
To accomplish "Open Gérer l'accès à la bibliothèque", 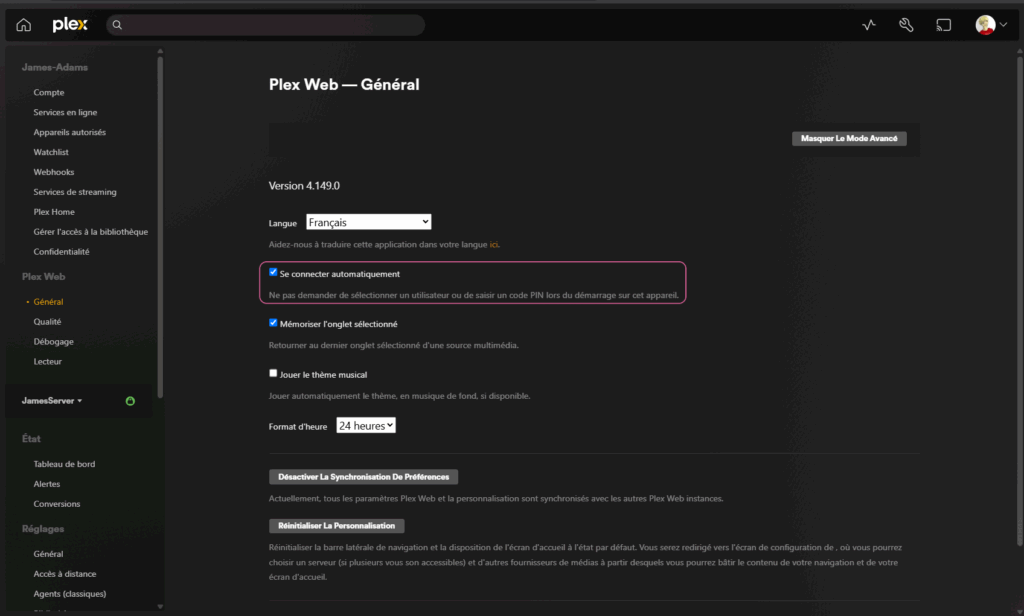I will click(91, 232).
